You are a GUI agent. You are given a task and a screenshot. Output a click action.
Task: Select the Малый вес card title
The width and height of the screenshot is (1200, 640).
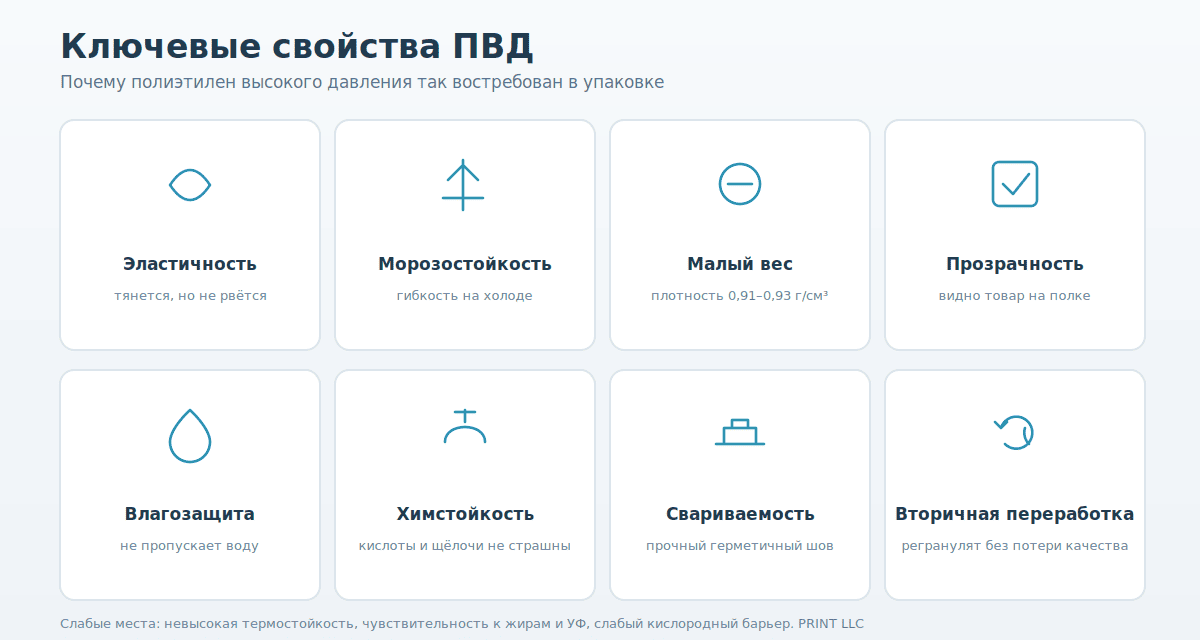click(x=740, y=264)
